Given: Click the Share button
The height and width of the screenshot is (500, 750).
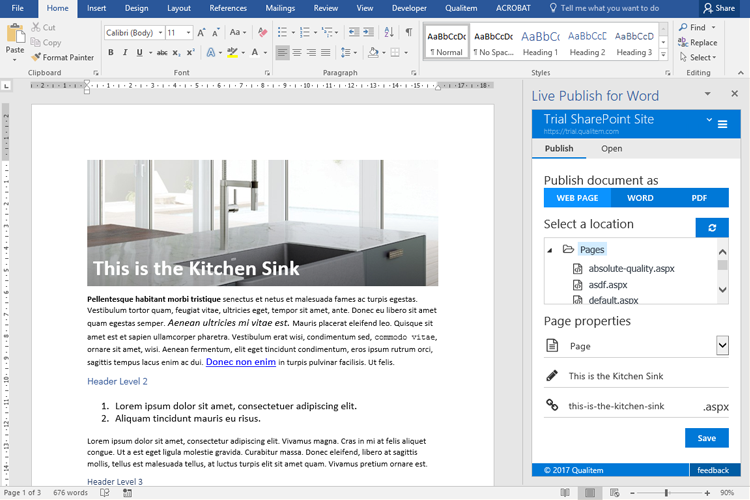Looking at the screenshot, I should 719,8.
